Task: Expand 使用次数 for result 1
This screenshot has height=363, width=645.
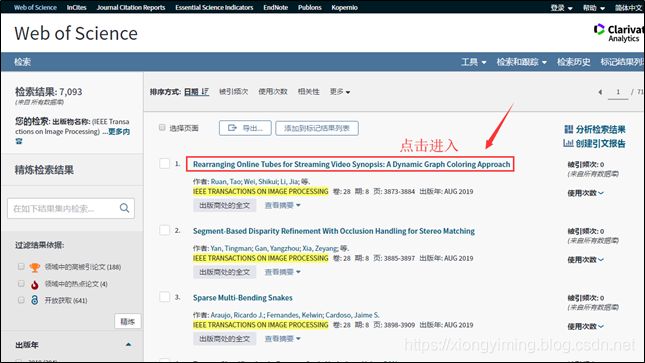Action: [586, 193]
